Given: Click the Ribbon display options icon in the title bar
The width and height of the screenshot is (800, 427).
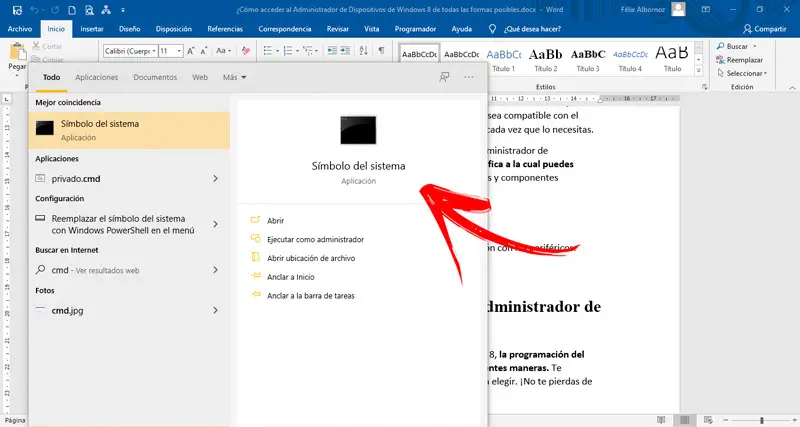Looking at the screenshot, I should (706, 10).
